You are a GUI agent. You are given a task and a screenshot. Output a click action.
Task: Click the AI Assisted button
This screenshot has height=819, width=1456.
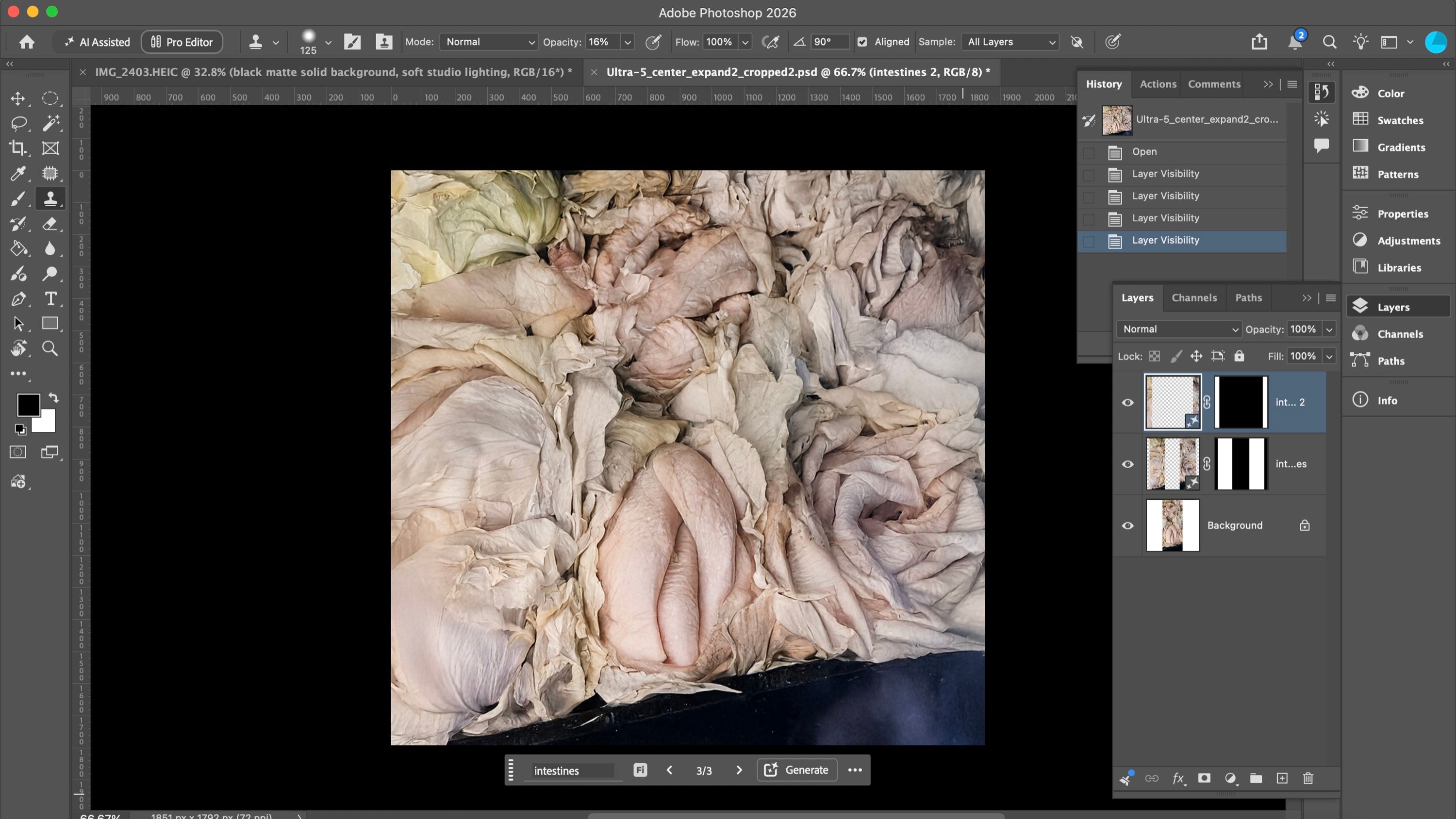97,42
